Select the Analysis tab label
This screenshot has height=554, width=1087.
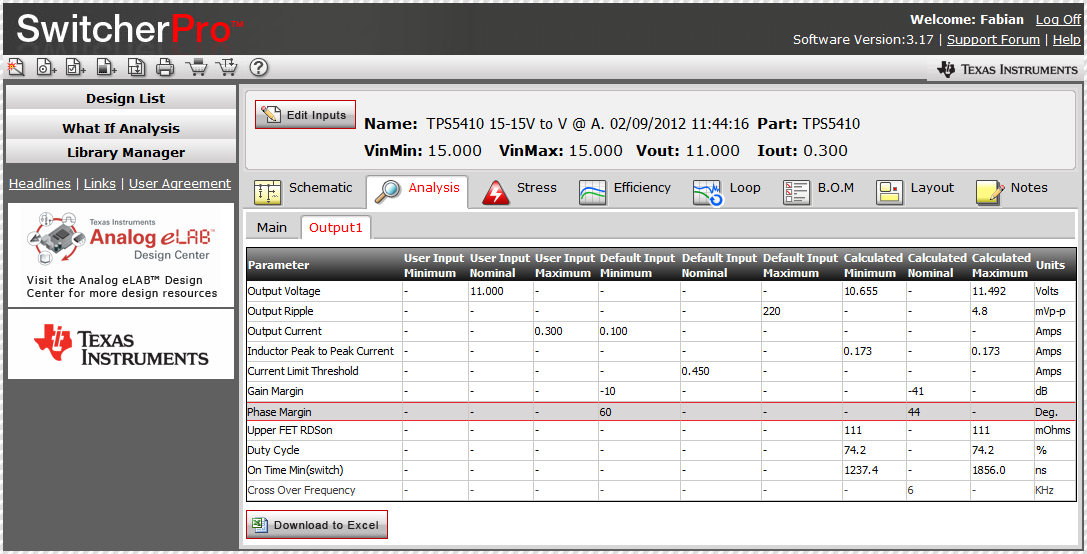coord(433,188)
